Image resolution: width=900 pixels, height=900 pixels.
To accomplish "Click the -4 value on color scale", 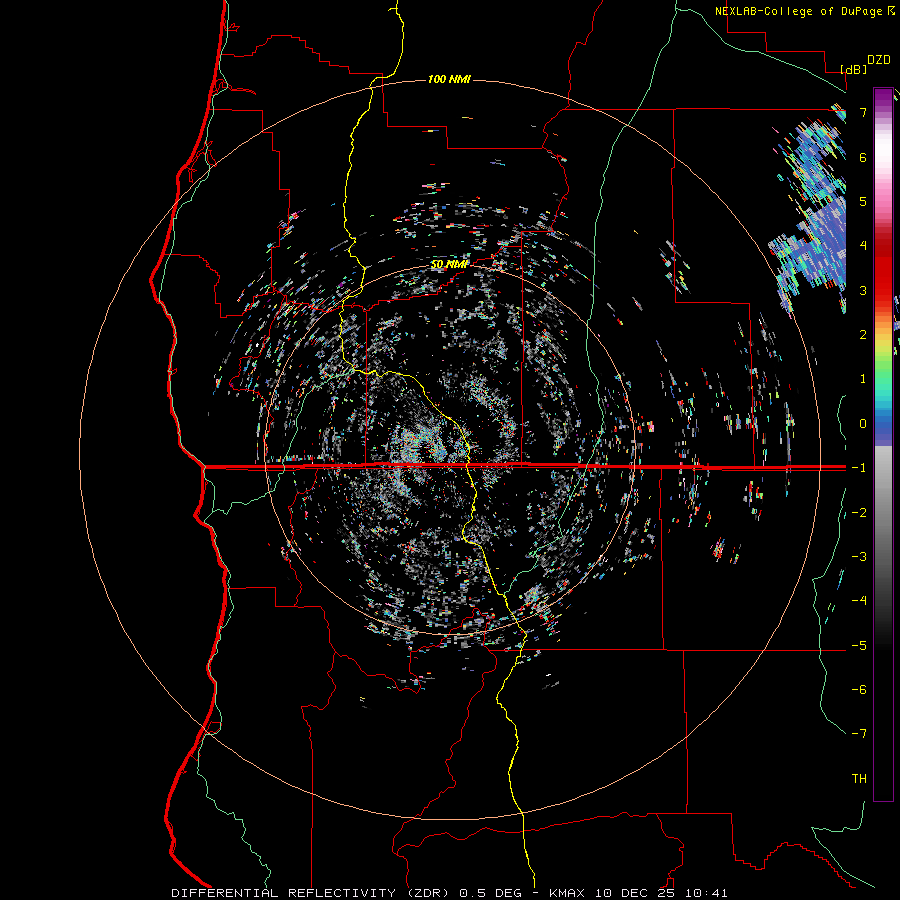I will [859, 601].
